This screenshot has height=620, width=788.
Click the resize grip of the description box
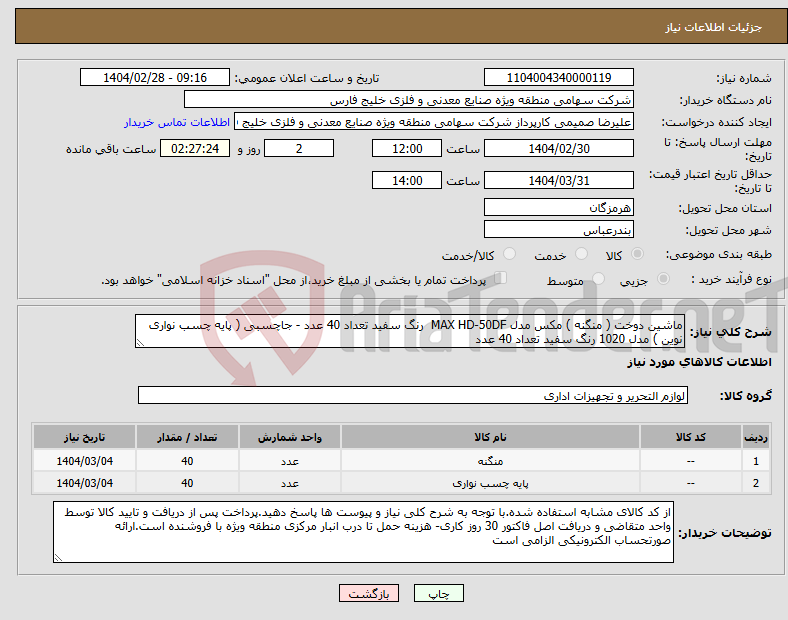pyautogui.click(x=140, y=343)
